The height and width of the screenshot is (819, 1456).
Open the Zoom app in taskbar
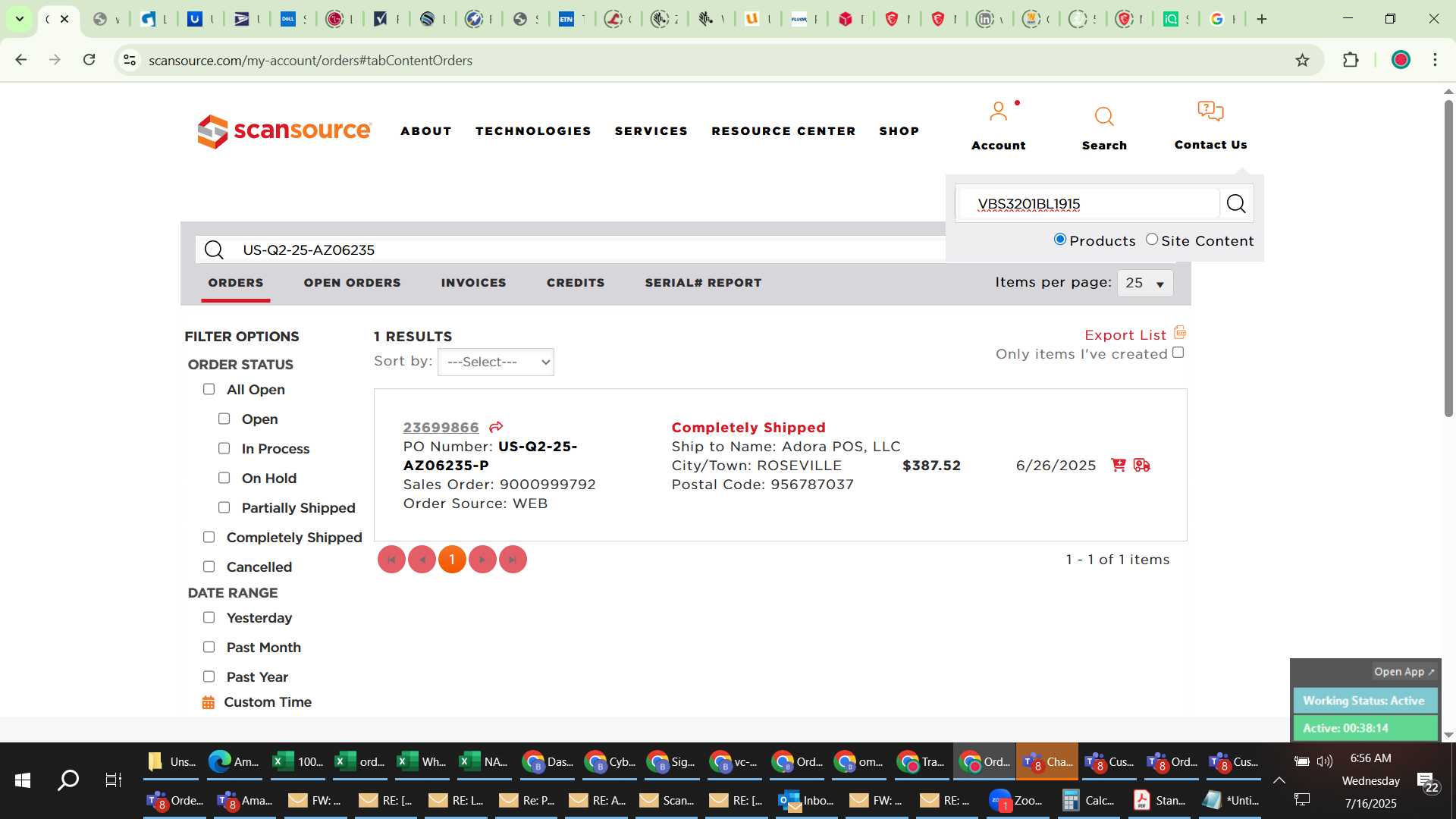tap(1017, 800)
